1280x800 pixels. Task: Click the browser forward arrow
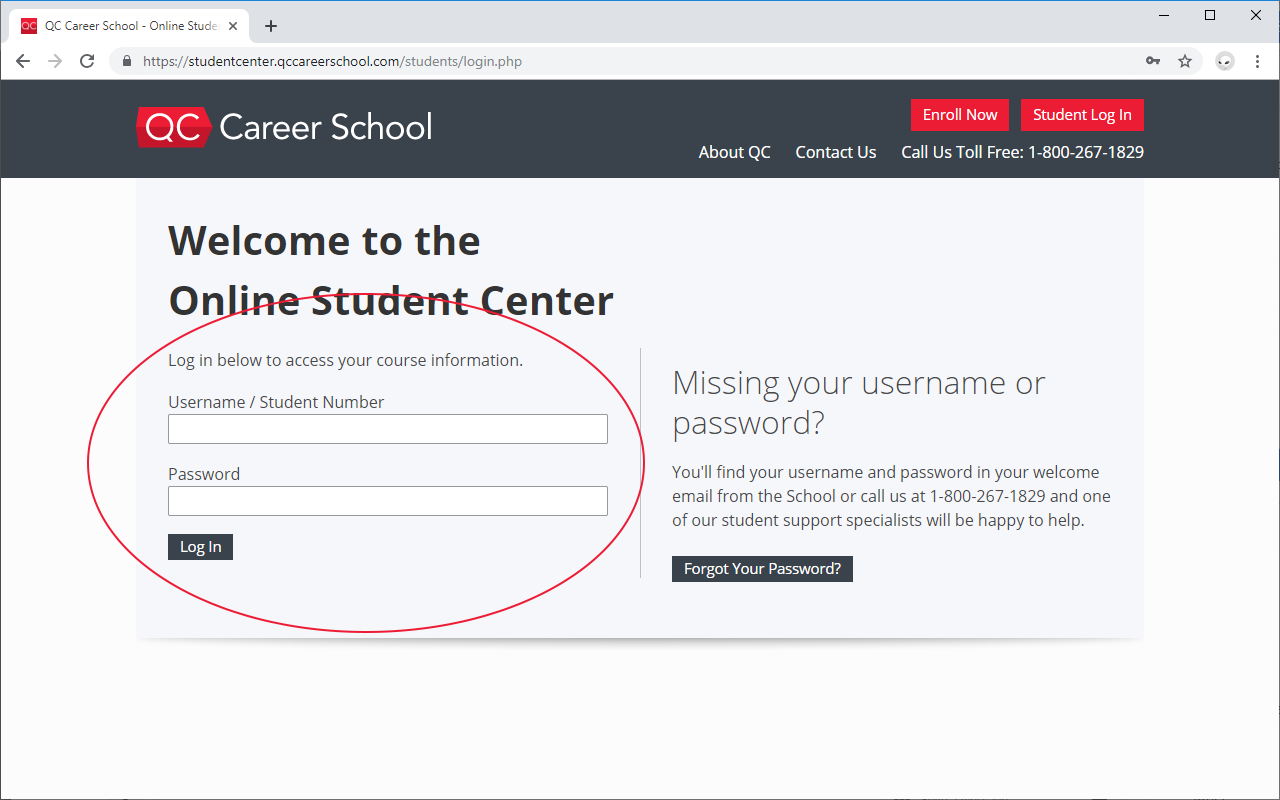coord(55,61)
